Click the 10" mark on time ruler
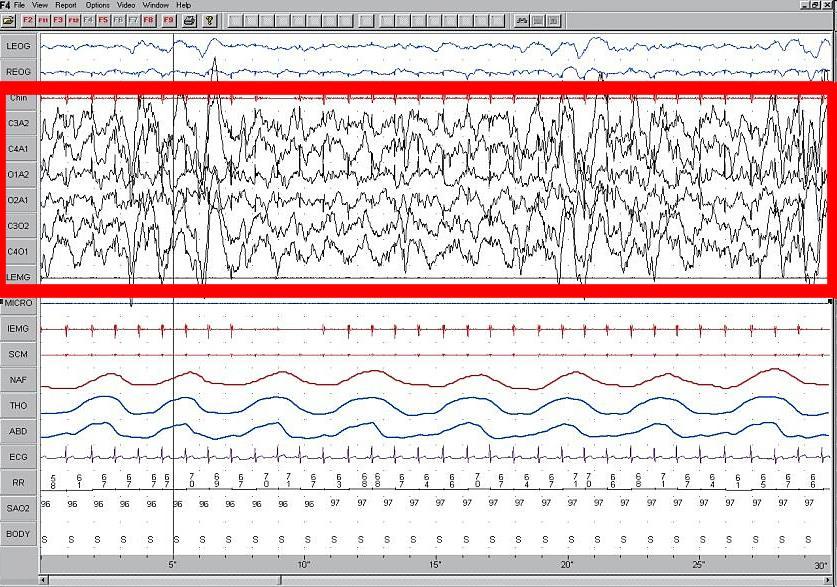This screenshot has height=587, width=837. point(303,565)
